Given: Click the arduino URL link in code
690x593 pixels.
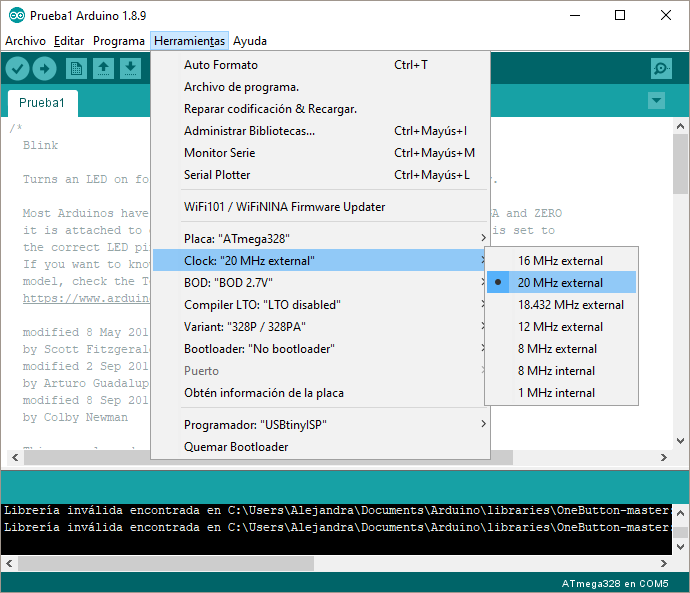Looking at the screenshot, I should (x=86, y=298).
